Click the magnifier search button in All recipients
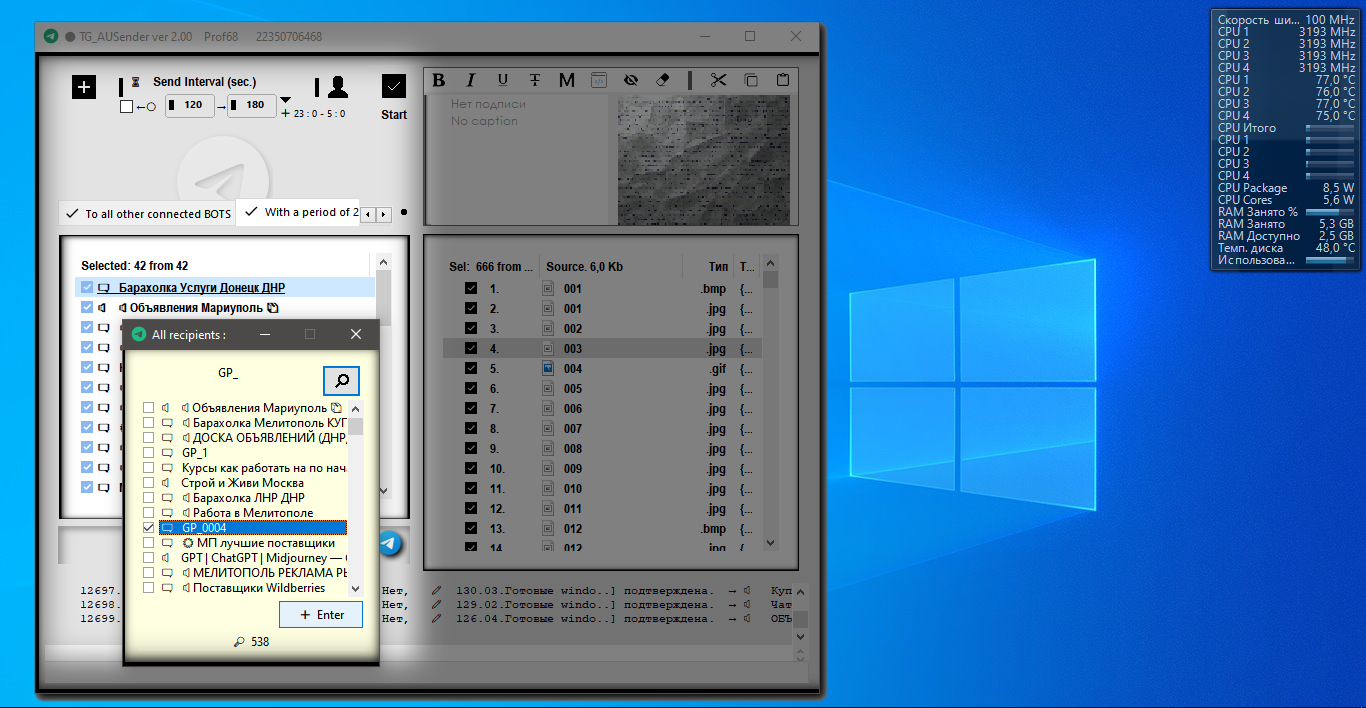Image resolution: width=1366 pixels, height=708 pixels. click(x=341, y=380)
